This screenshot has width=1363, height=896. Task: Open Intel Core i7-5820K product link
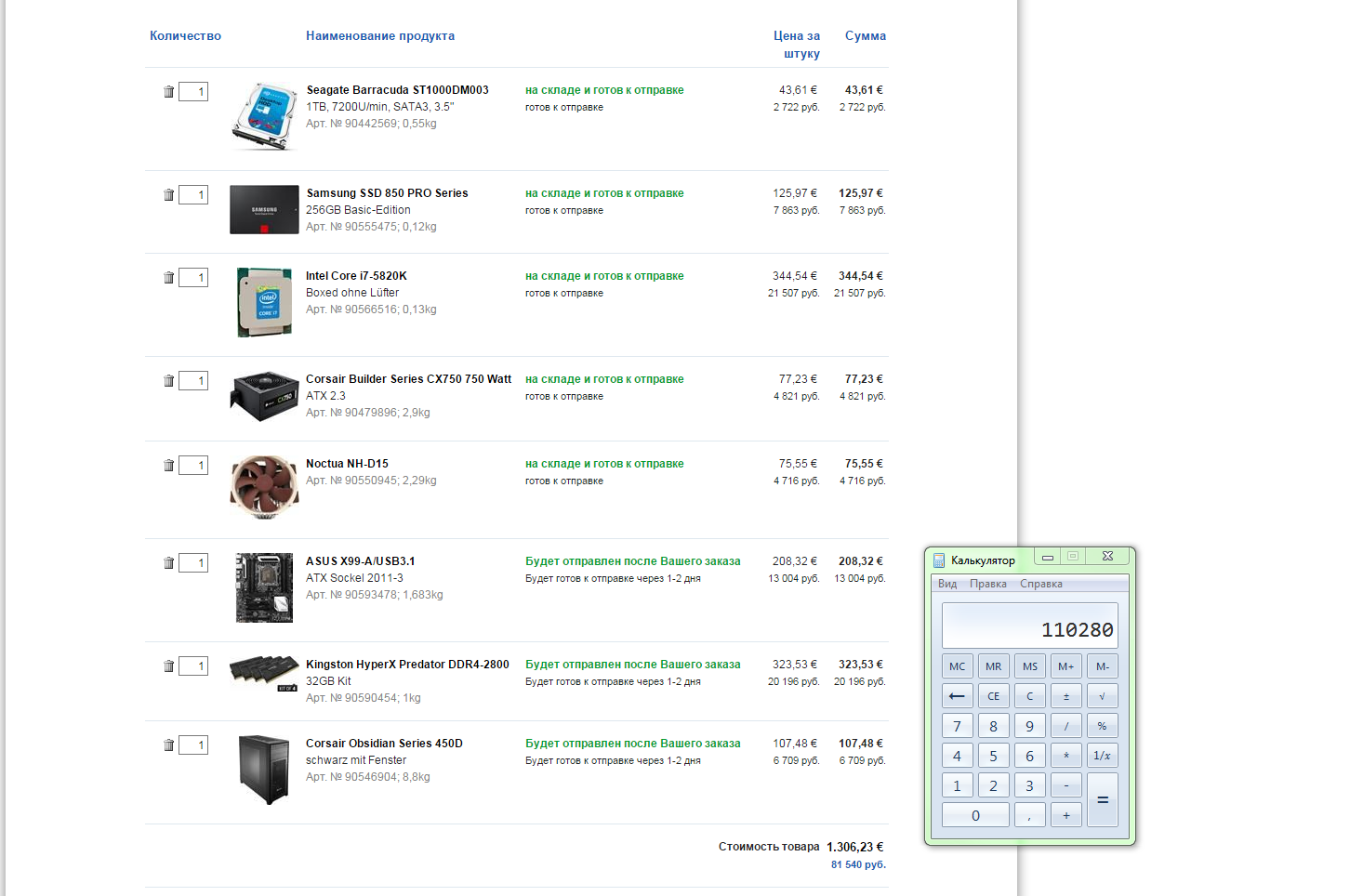[x=356, y=276]
